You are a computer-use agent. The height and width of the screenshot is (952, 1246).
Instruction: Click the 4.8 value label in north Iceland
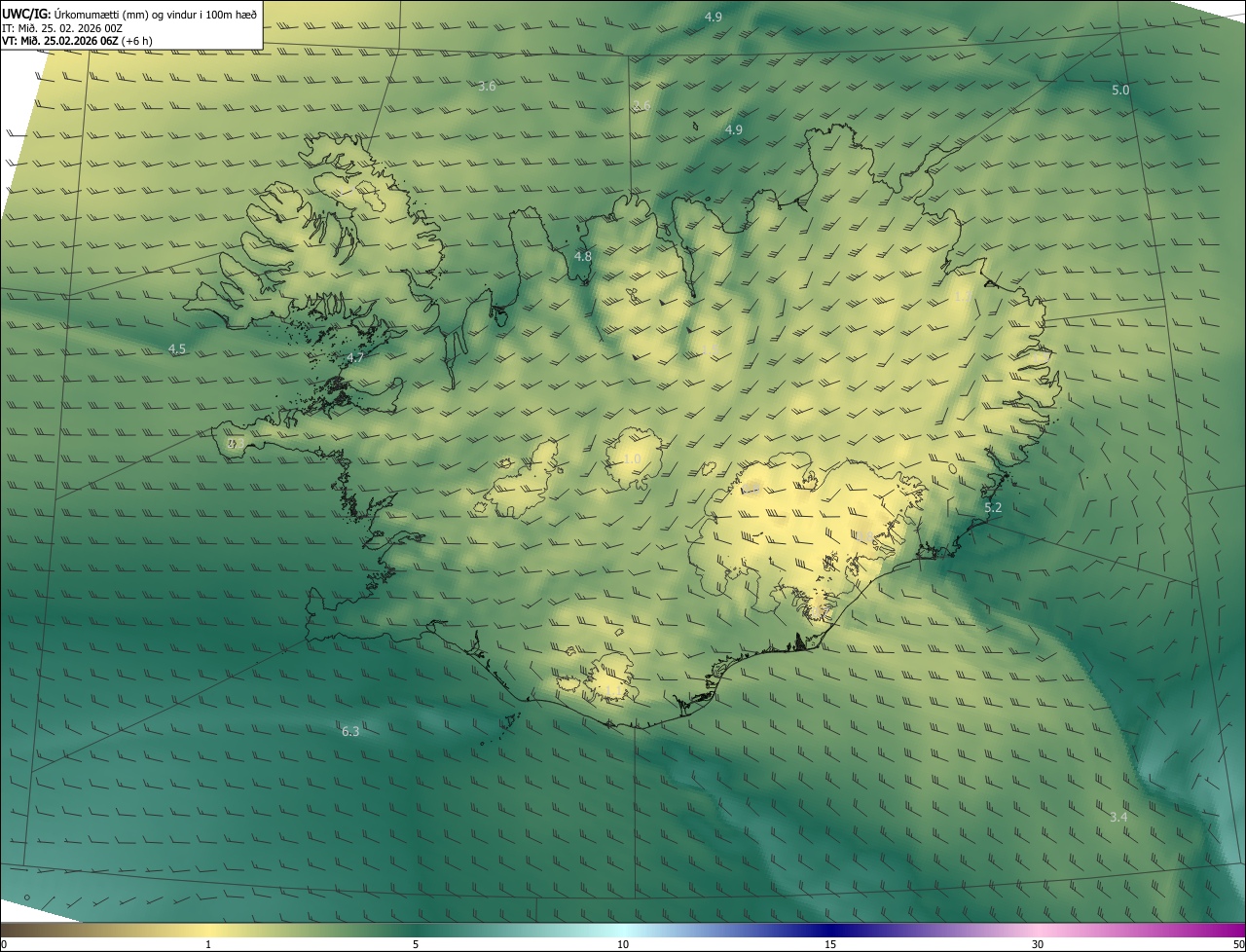[582, 257]
